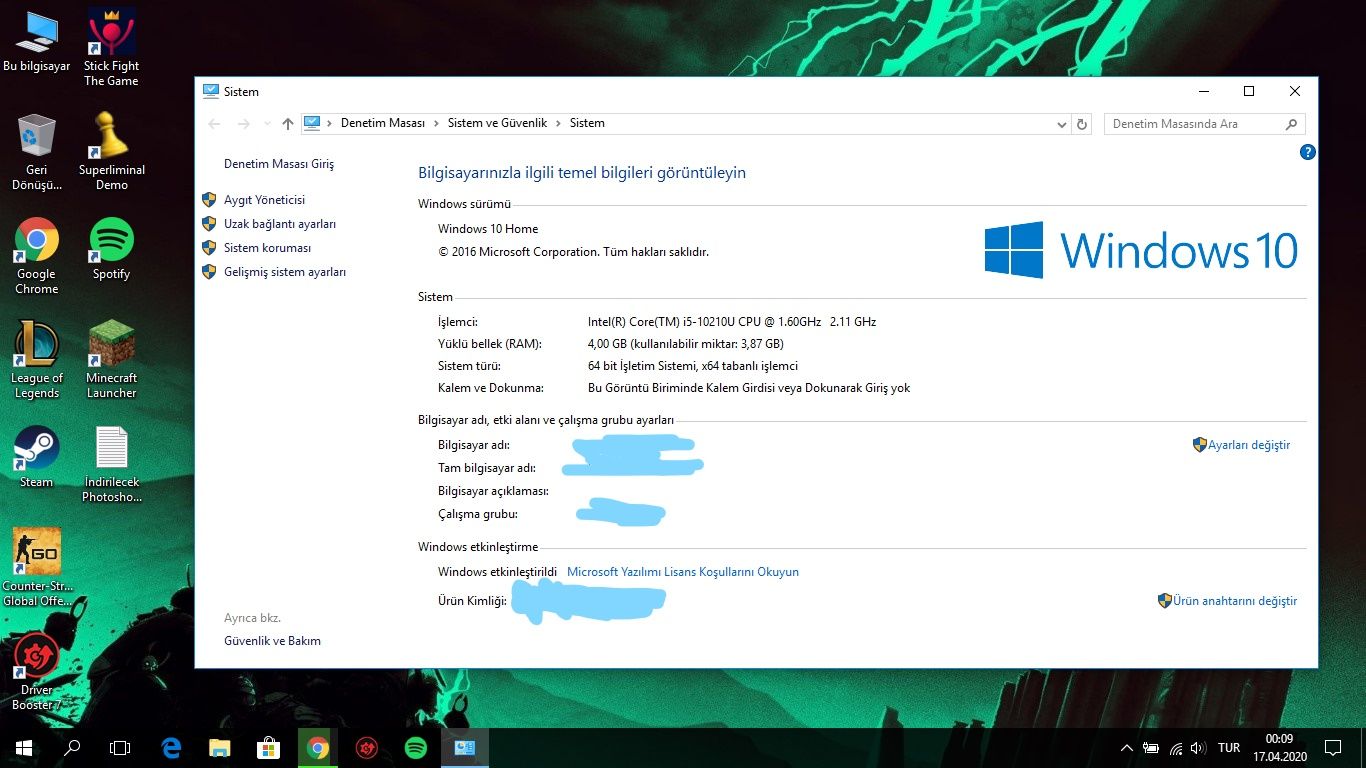Screen dimensions: 1366x768
Task: Select Sistem window taskbar button
Action: click(x=465, y=747)
